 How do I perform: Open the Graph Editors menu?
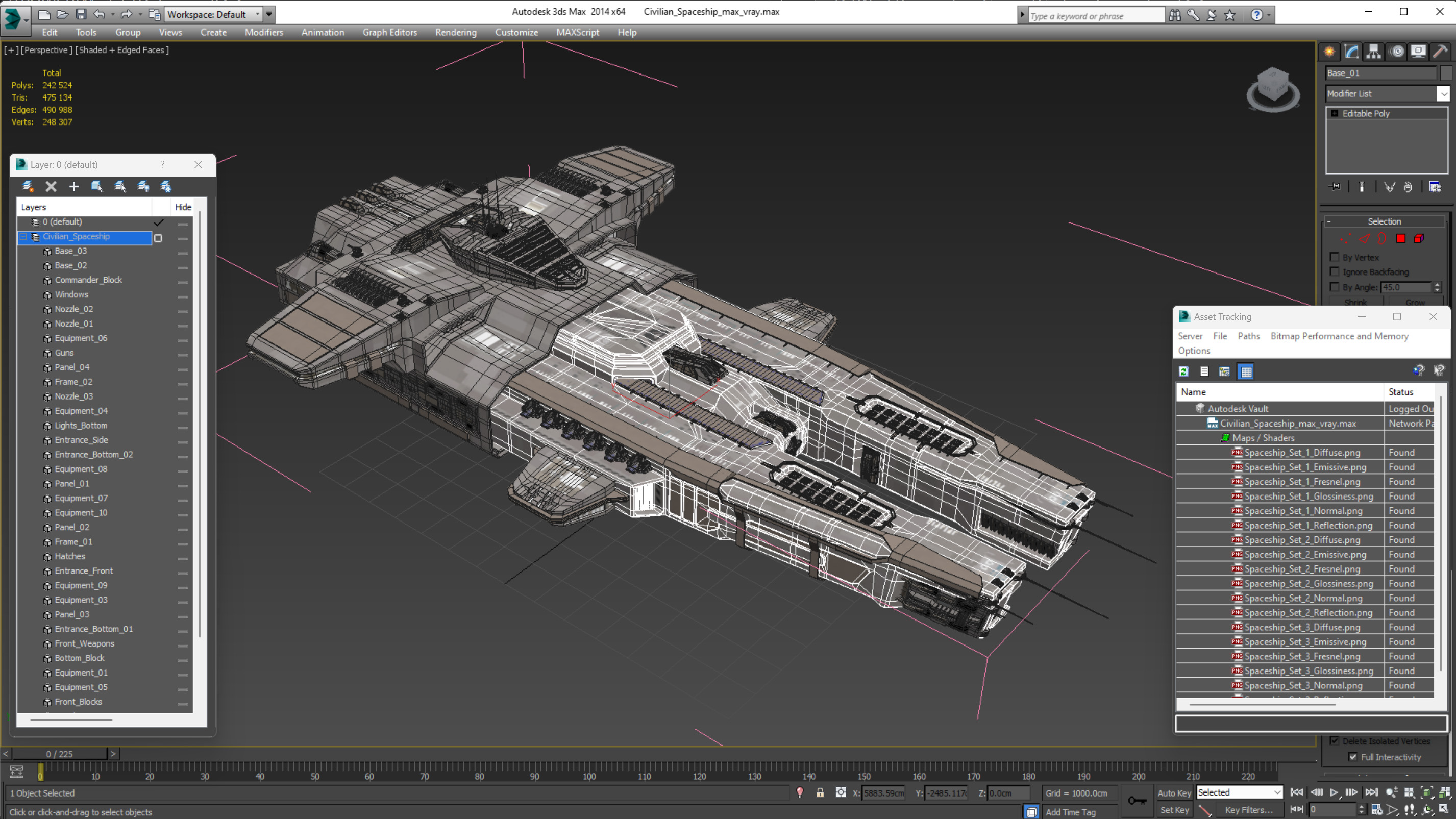[x=390, y=32]
